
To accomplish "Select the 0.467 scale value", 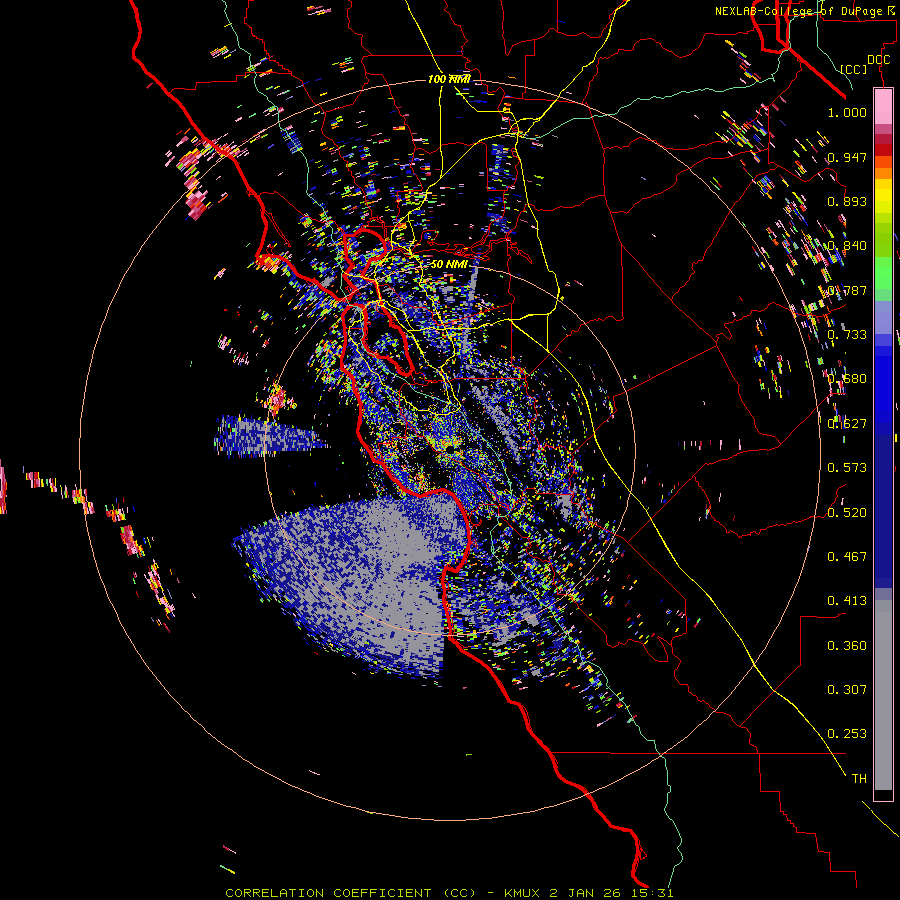I will click(847, 557).
